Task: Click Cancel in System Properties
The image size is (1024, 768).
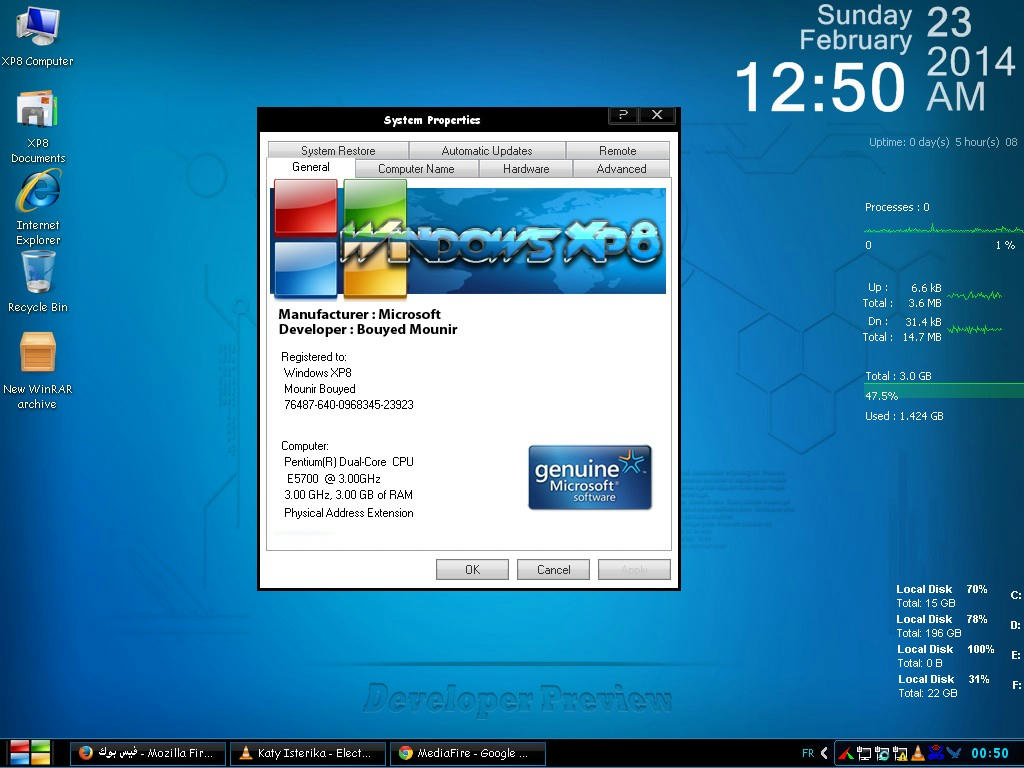Action: tap(553, 569)
